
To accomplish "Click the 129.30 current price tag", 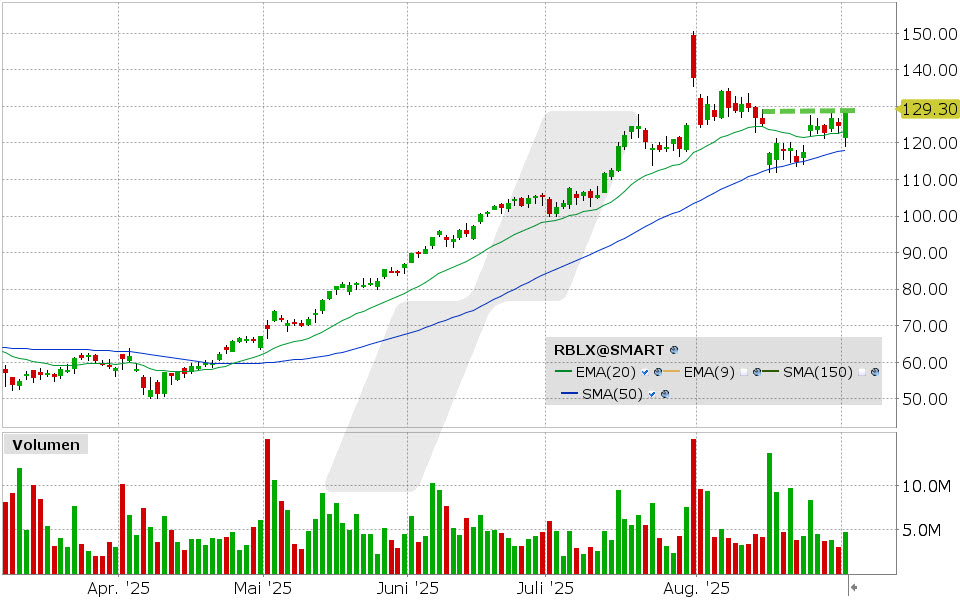I will click(929, 109).
